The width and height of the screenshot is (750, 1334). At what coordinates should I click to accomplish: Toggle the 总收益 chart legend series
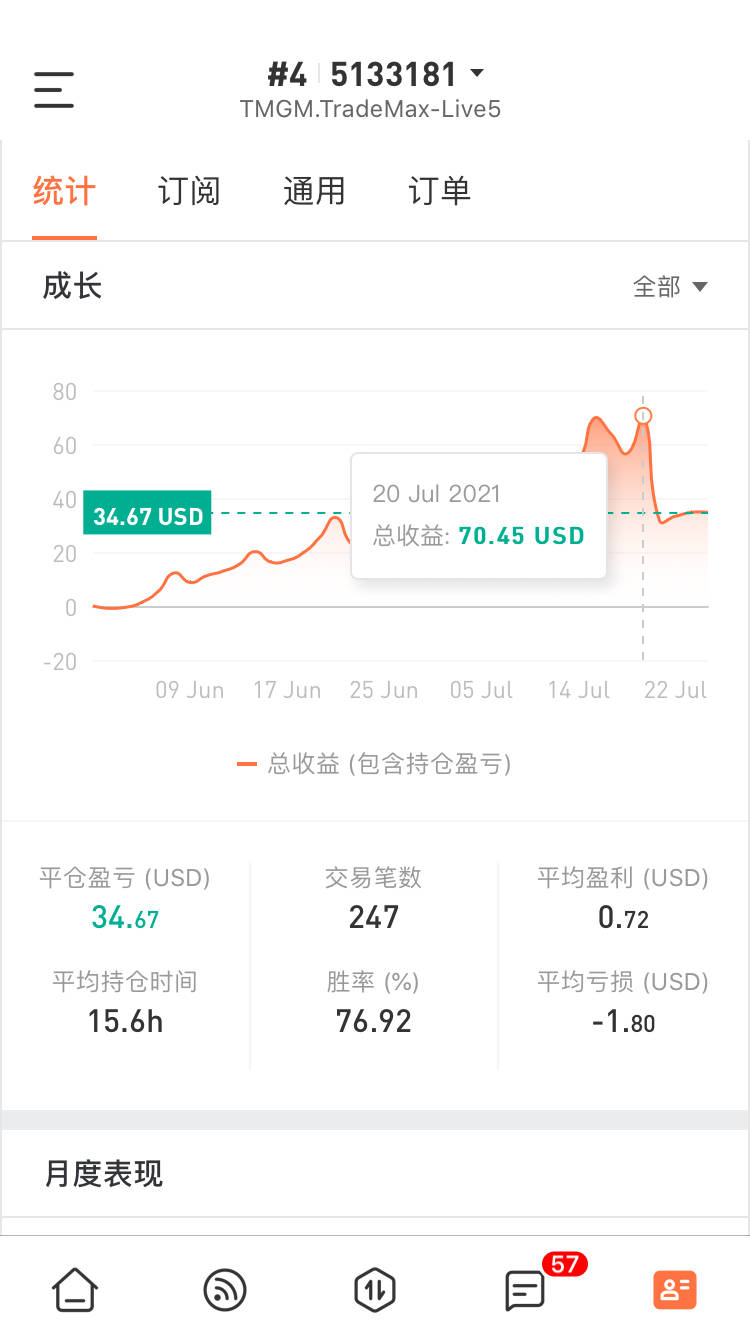tap(375, 765)
